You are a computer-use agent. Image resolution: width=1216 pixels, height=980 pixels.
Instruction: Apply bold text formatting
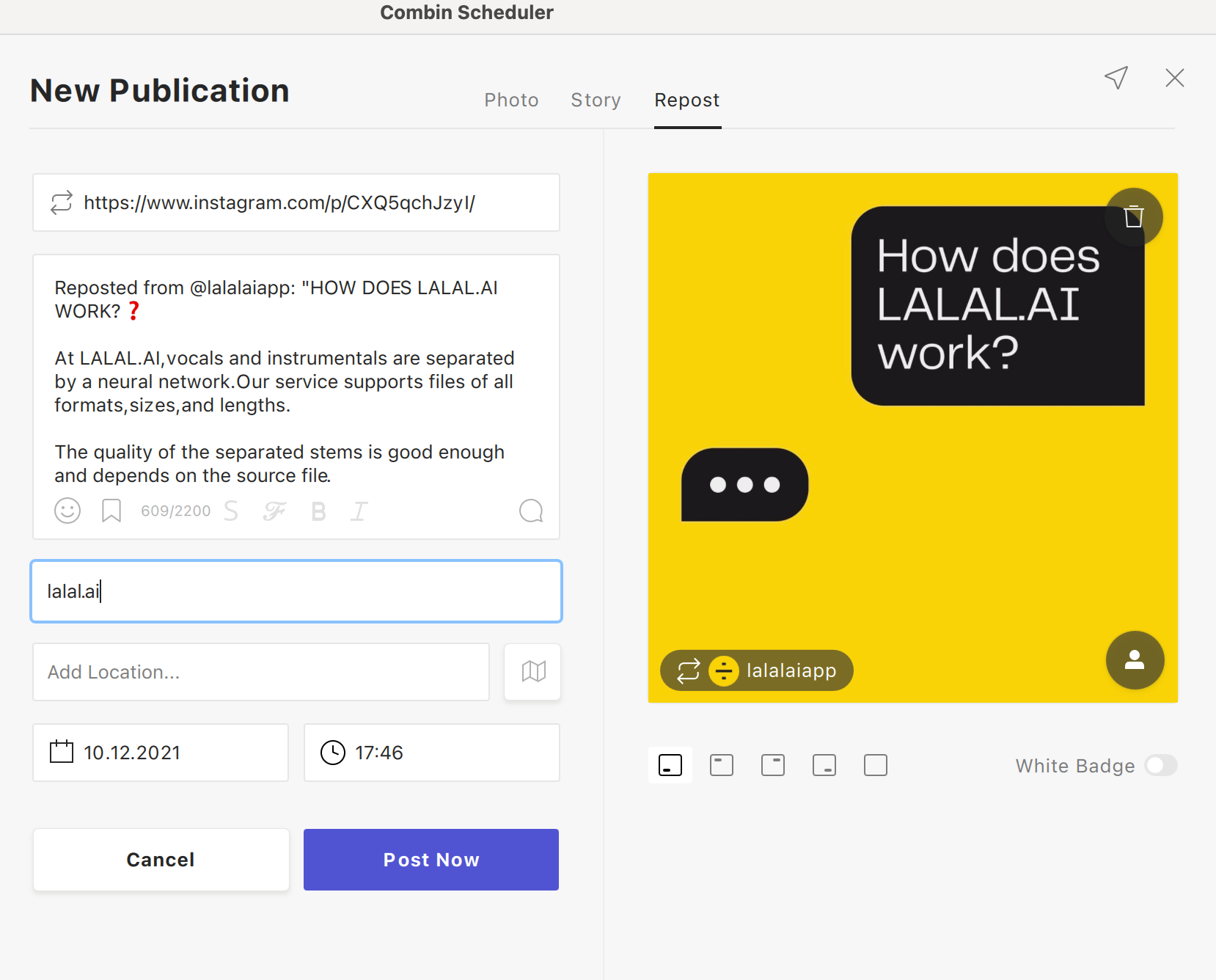[x=318, y=511]
